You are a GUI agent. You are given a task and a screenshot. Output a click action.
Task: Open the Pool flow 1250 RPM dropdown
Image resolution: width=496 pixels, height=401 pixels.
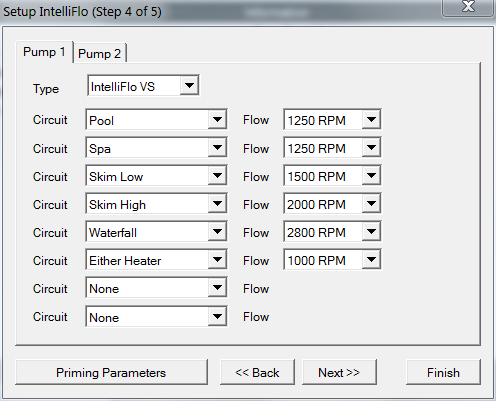[x=332, y=119]
